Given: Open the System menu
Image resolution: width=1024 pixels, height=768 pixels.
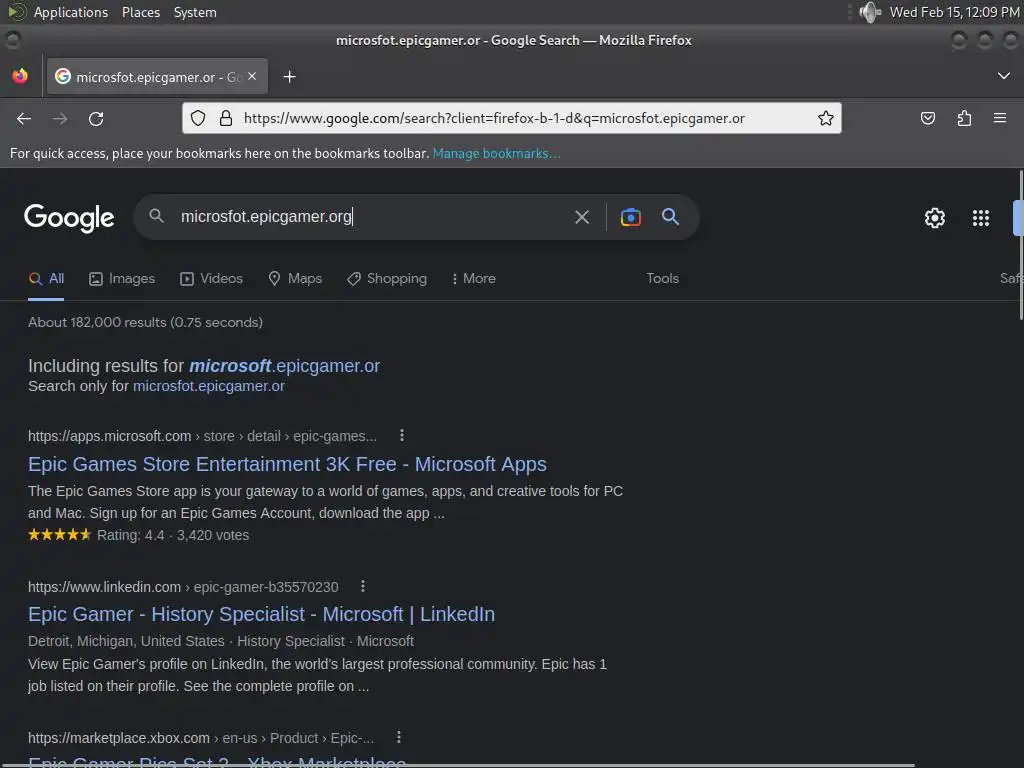Looking at the screenshot, I should coord(195,12).
